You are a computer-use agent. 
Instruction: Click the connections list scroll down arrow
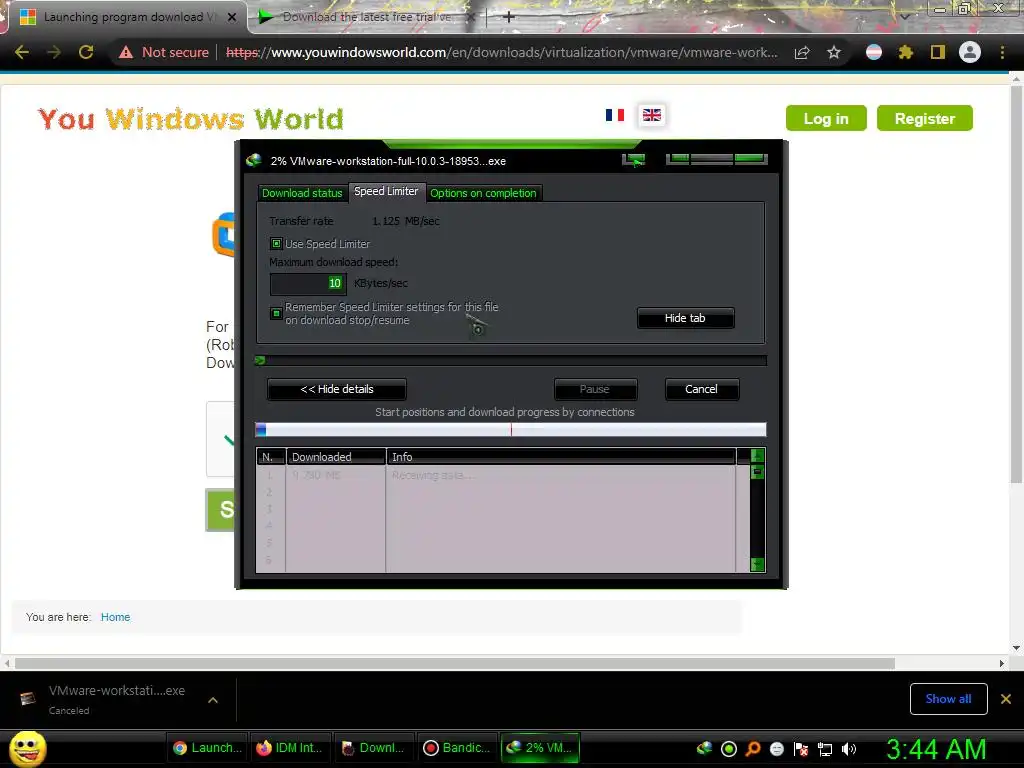tap(758, 564)
